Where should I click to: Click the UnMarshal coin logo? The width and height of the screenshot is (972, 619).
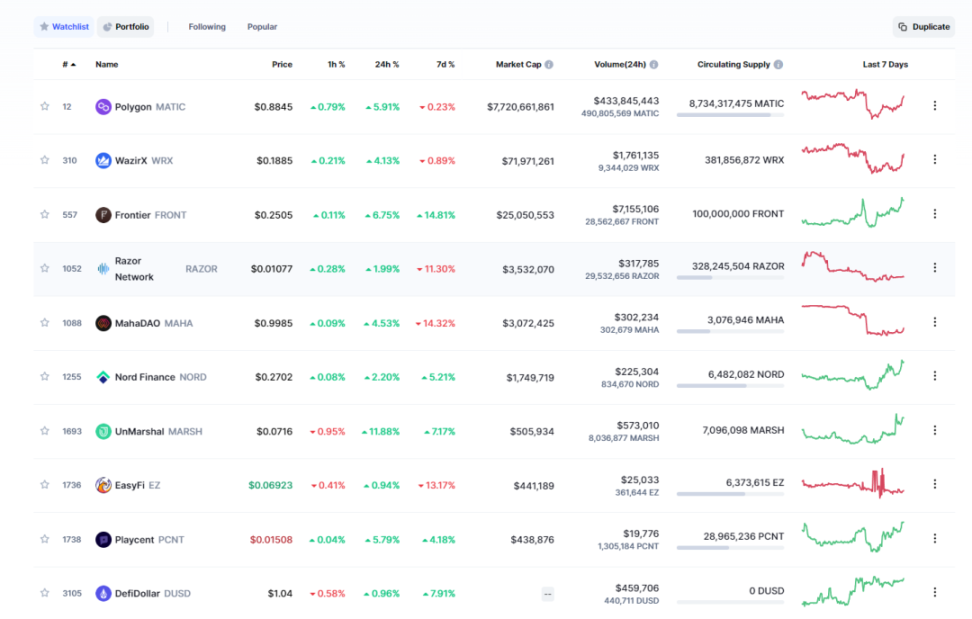pos(103,431)
